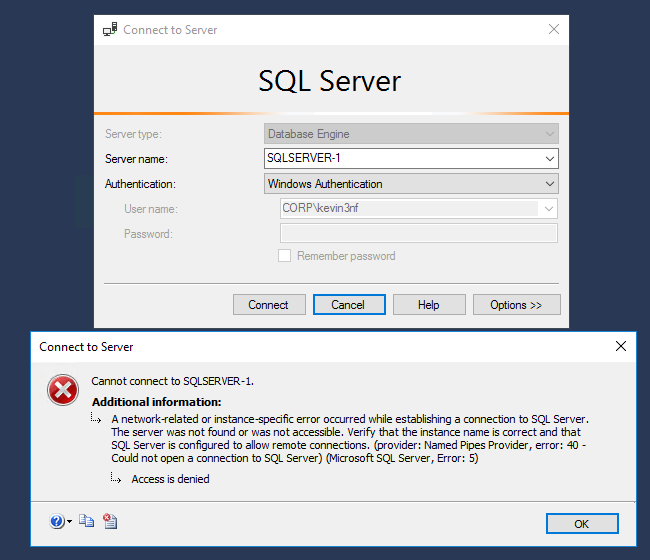
Task: Click the network-related error description text
Action: point(350,439)
